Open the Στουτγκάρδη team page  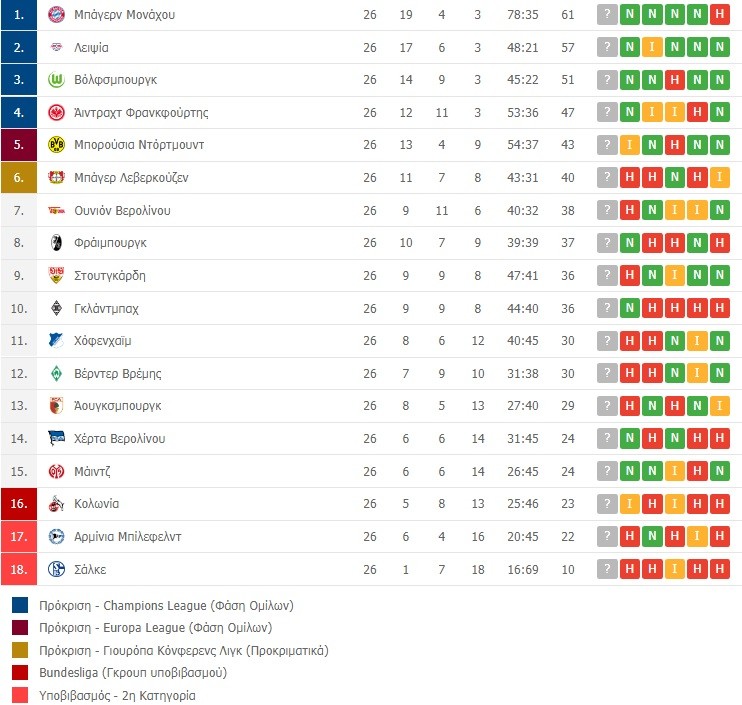point(111,276)
